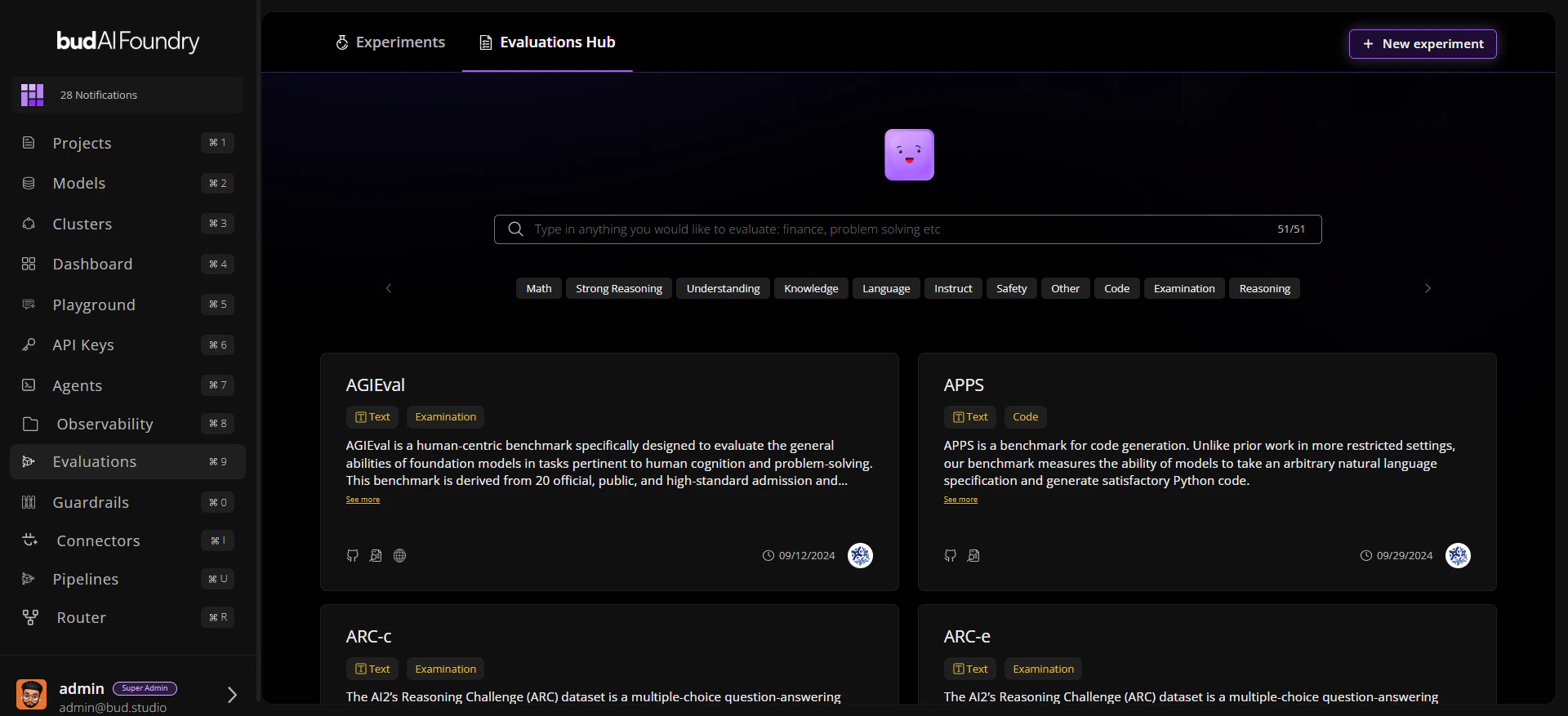
Task: Open APPS GitHub repository icon
Action: click(951, 556)
